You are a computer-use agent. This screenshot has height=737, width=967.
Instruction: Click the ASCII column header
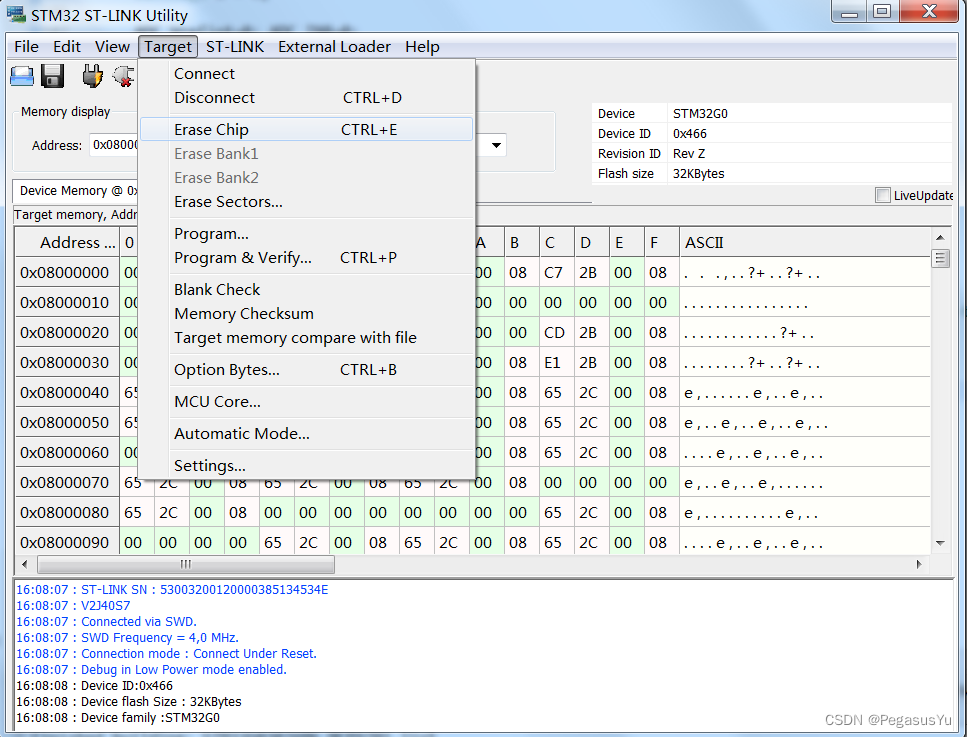[804, 243]
